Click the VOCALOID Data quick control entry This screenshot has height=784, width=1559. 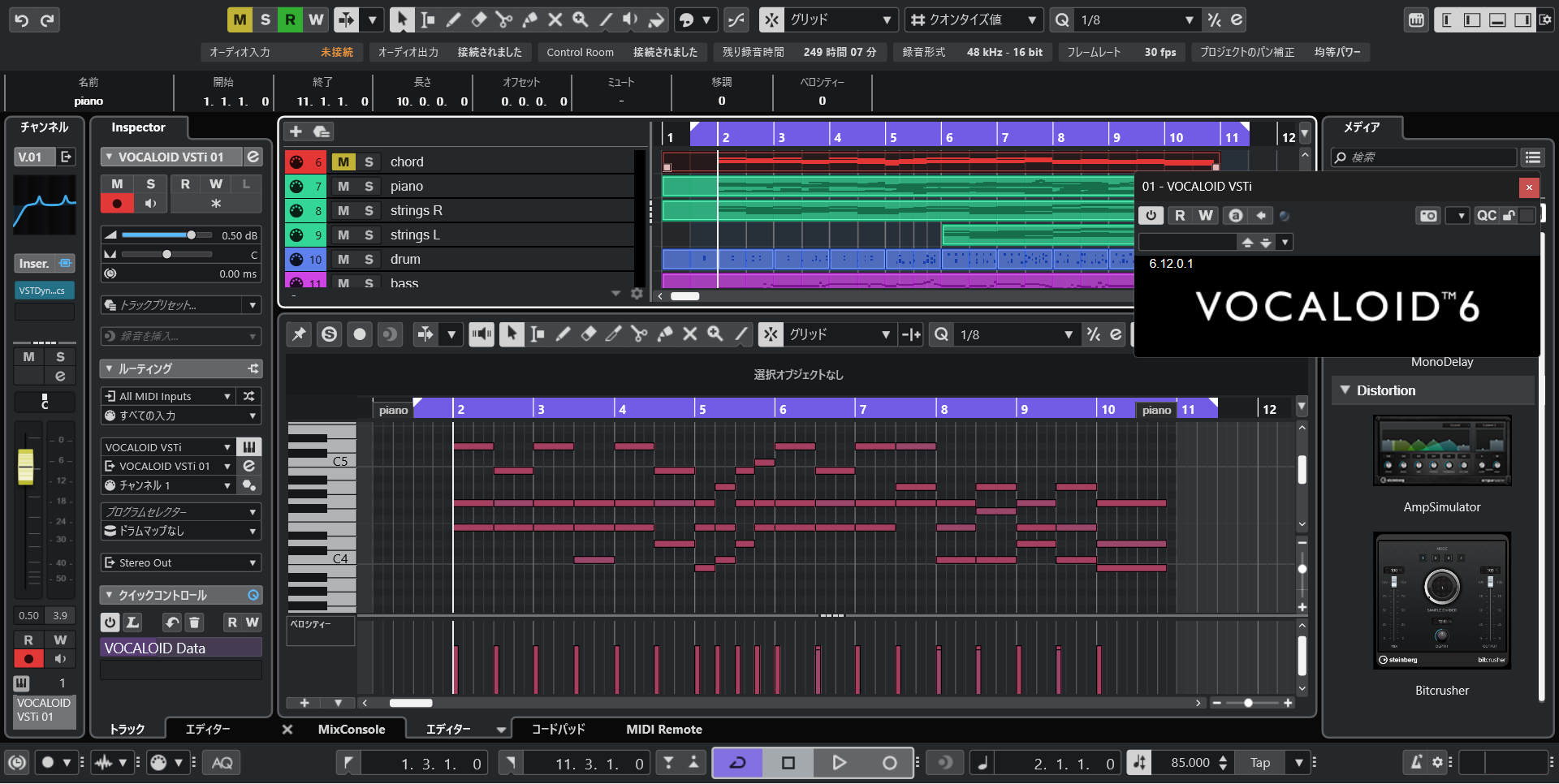(180, 648)
